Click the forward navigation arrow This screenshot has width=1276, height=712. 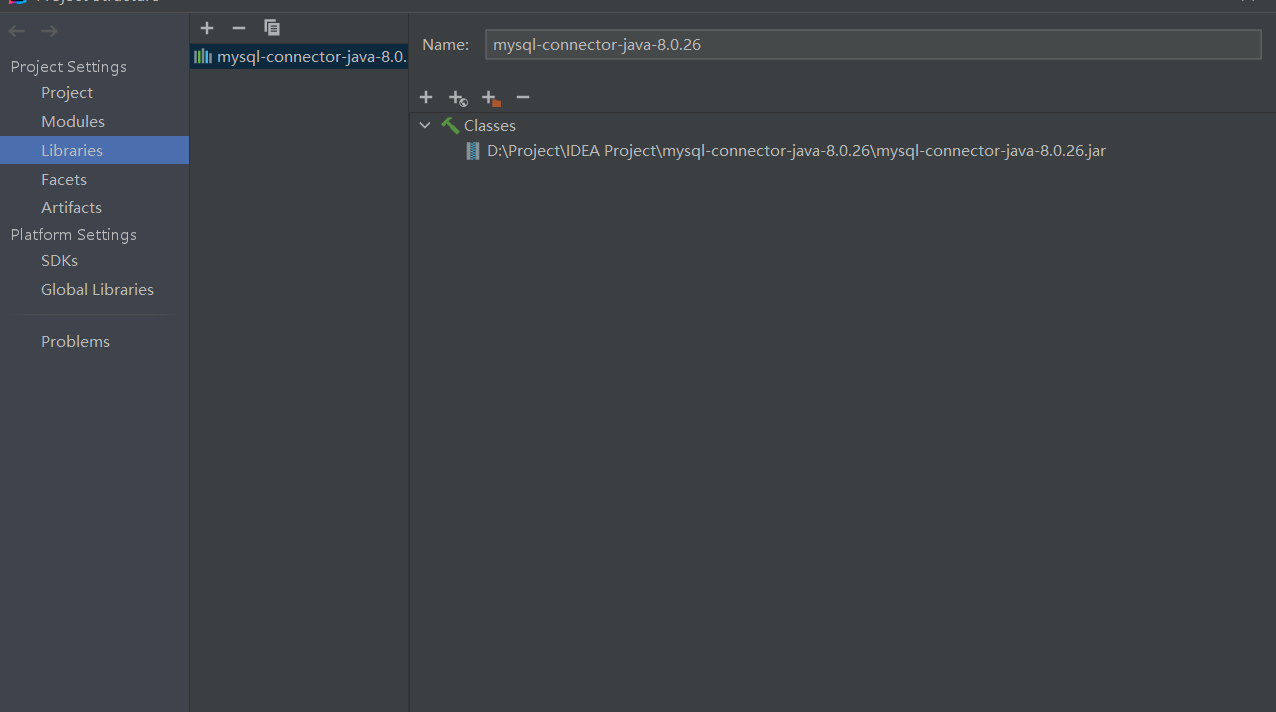[x=49, y=31]
